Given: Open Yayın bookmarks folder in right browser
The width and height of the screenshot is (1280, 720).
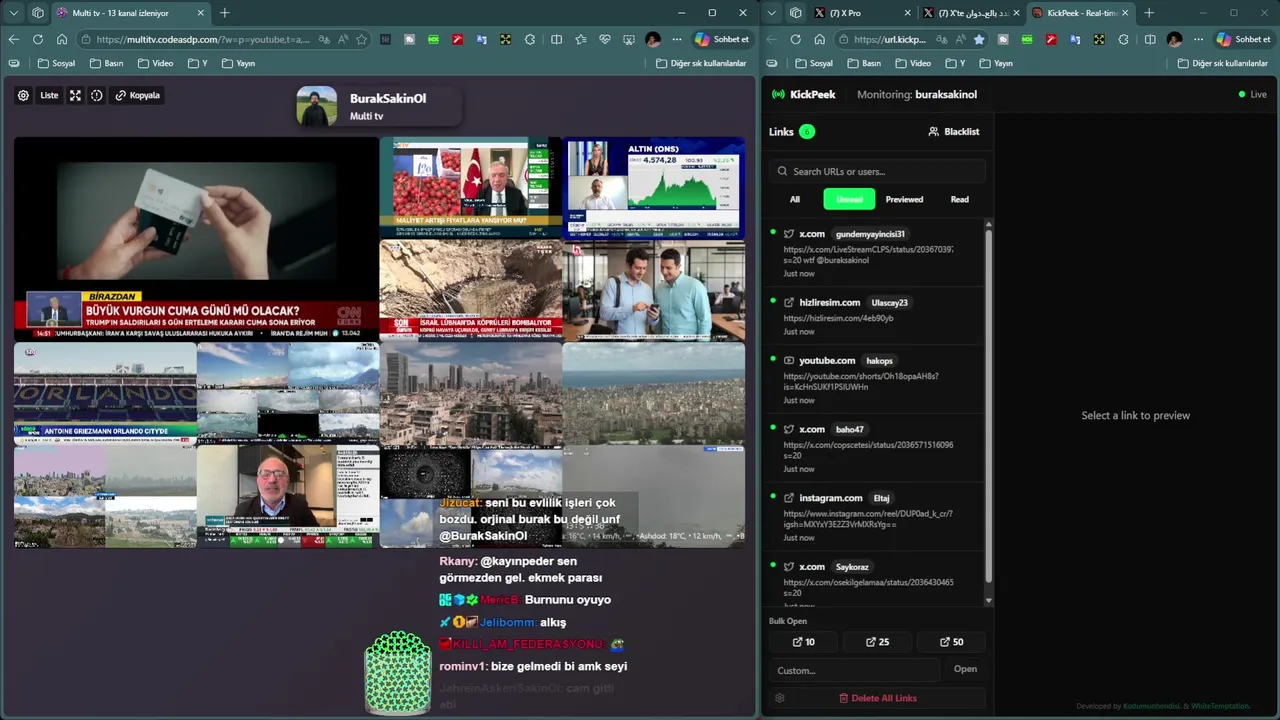Looking at the screenshot, I should (x=996, y=63).
